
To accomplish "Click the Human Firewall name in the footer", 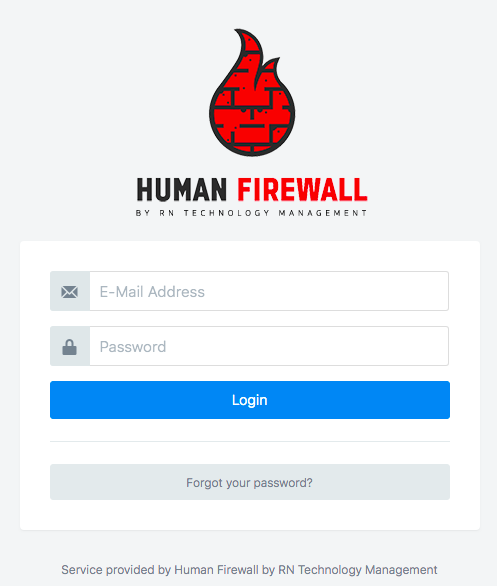I will (216, 570).
